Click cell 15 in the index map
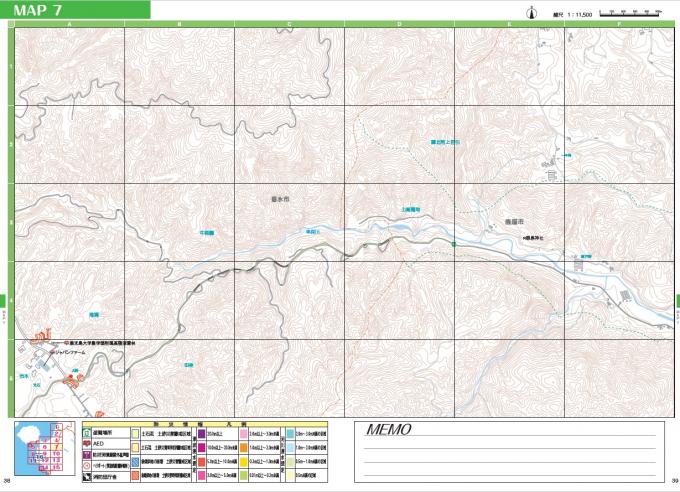680x492 pixels. (x=57, y=467)
